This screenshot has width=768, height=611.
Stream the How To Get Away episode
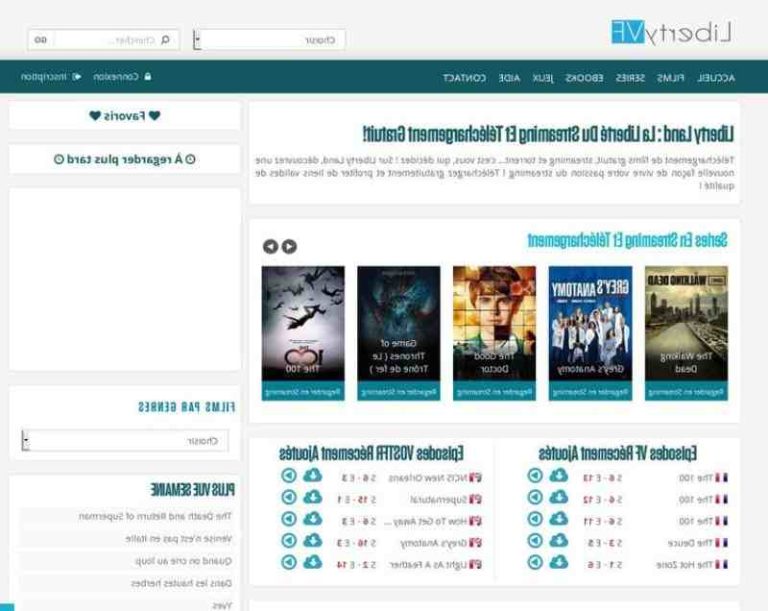(289, 519)
